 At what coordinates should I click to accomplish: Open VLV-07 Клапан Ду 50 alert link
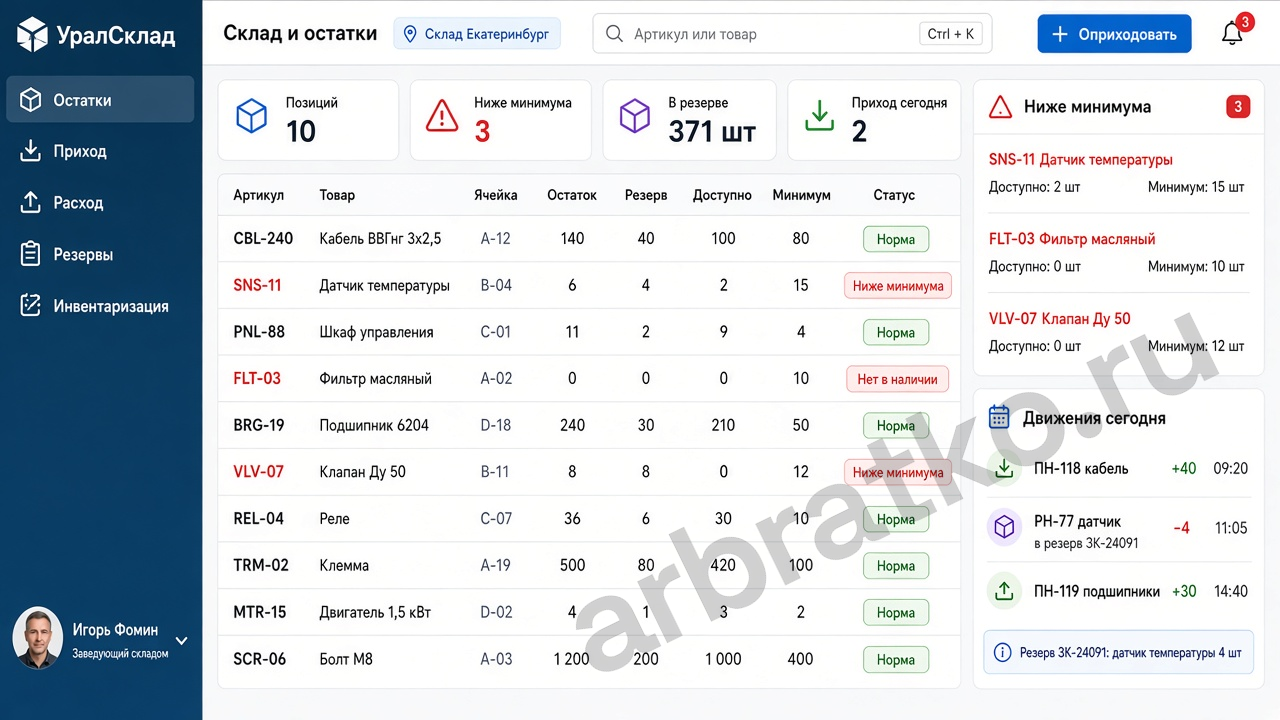tap(1060, 318)
